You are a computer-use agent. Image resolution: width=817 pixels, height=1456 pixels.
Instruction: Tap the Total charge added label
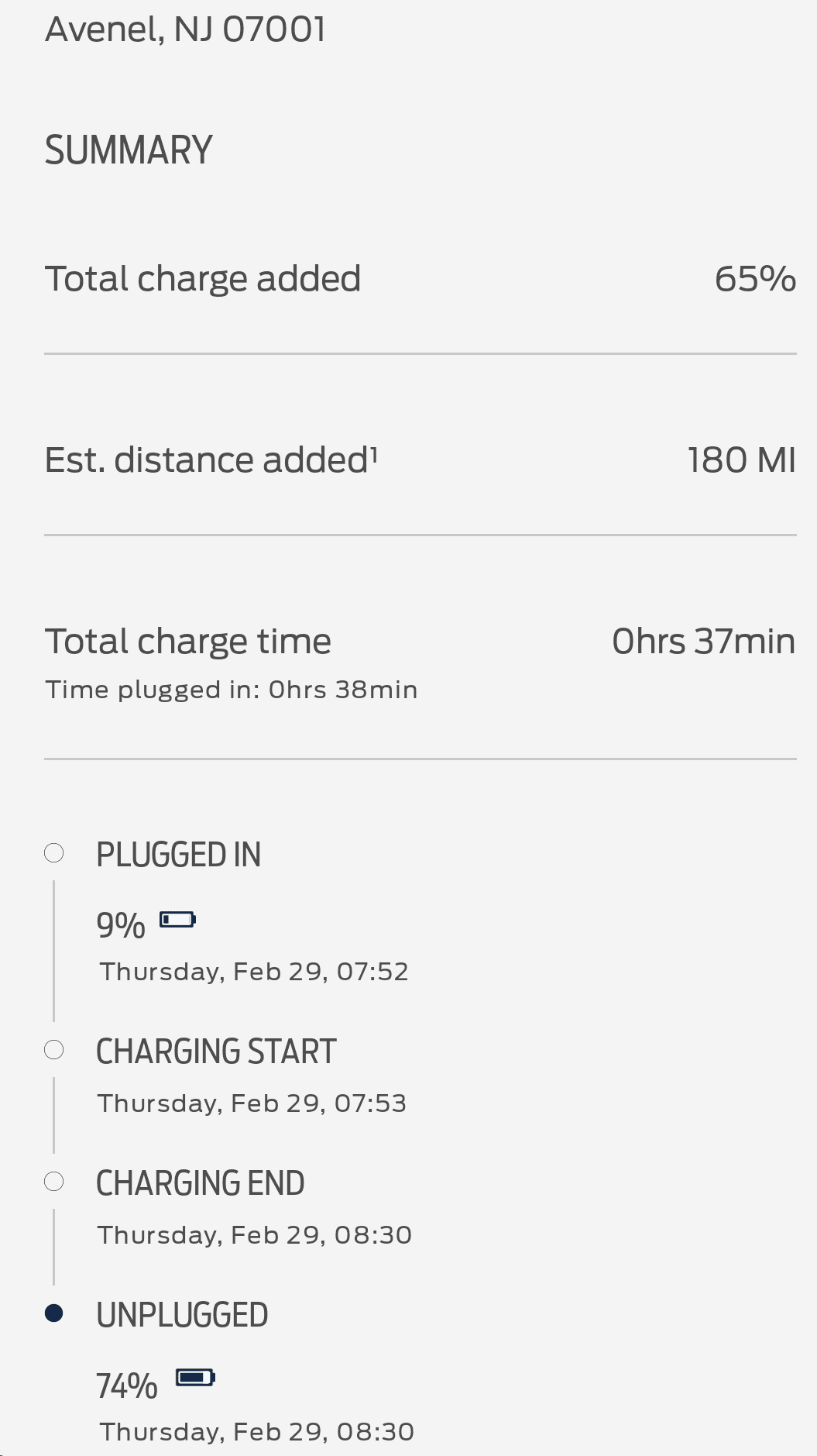click(203, 279)
